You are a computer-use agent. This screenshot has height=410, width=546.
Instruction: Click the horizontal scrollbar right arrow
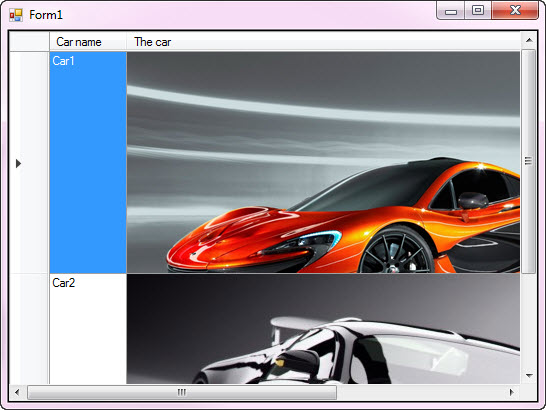pyautogui.click(x=511, y=393)
